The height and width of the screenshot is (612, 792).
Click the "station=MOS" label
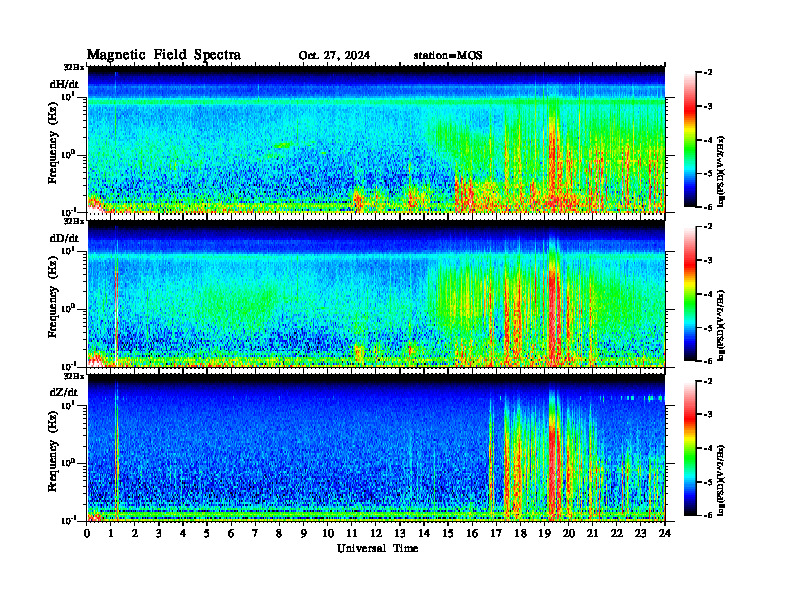click(x=448, y=56)
